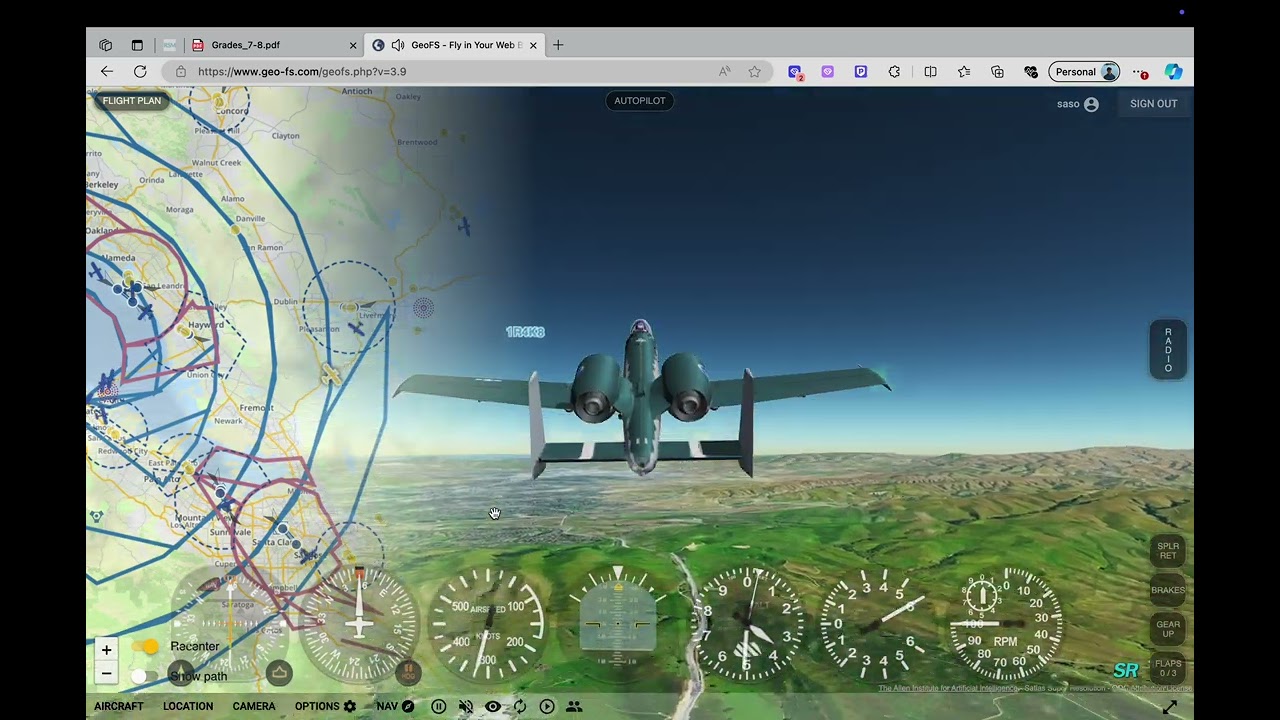View site information lock icon
The image size is (1280, 720).
[x=181, y=72]
